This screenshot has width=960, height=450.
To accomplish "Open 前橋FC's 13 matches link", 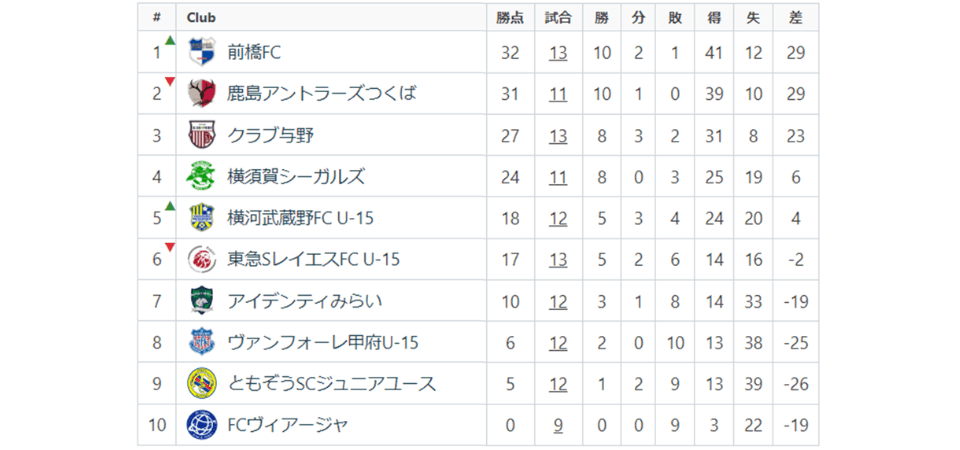I will (558, 52).
